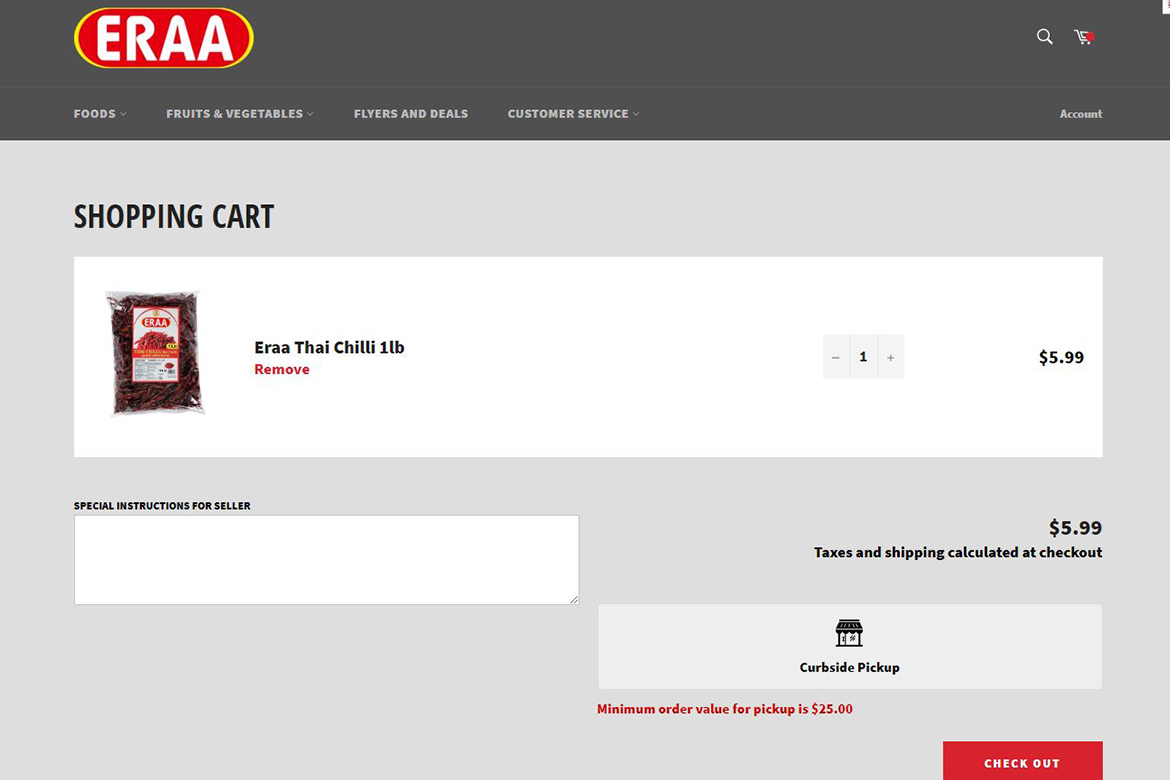
Task: Click the $5.99 item price in cart row
Action: (1061, 358)
